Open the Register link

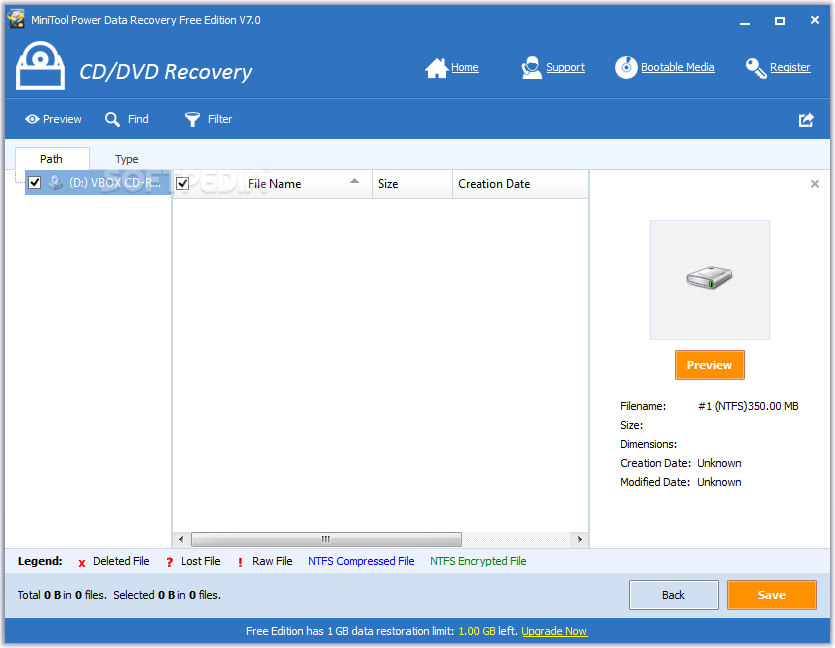[790, 68]
